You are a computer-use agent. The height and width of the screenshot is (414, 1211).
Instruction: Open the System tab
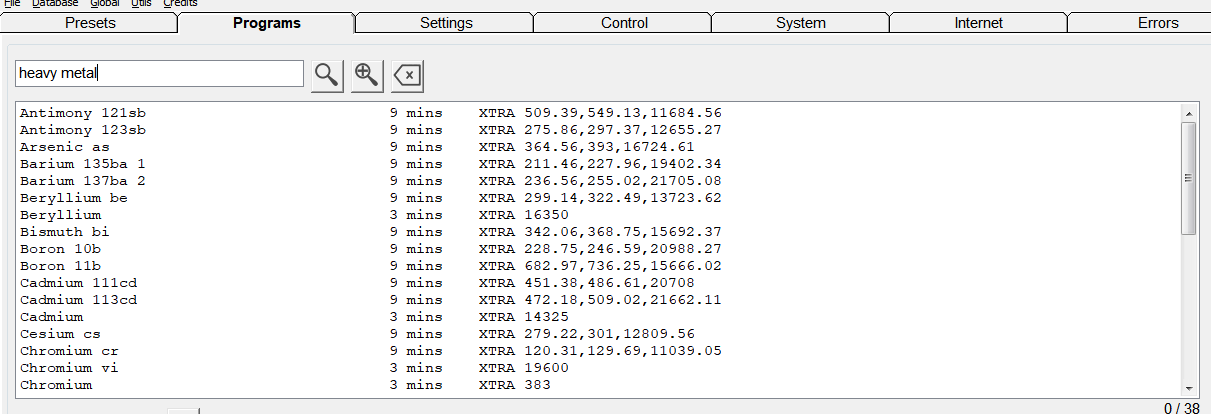click(x=801, y=23)
